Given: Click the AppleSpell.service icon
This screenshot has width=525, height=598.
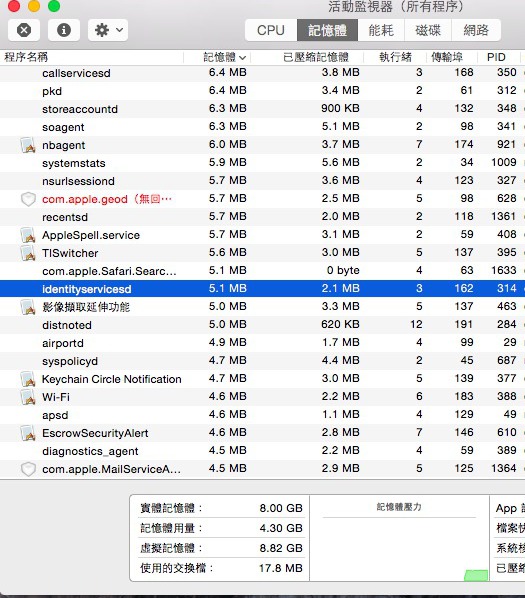Looking at the screenshot, I should pyautogui.click(x=28, y=235).
